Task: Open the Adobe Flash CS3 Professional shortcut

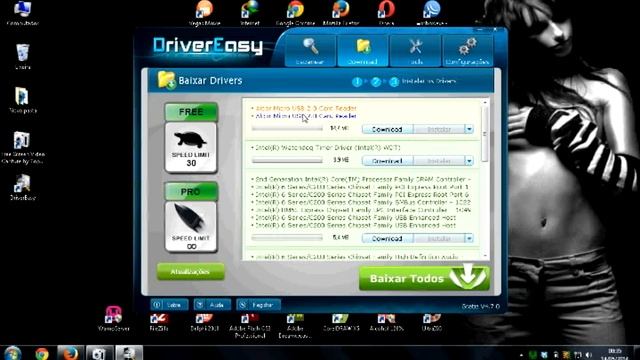Action: [250, 326]
